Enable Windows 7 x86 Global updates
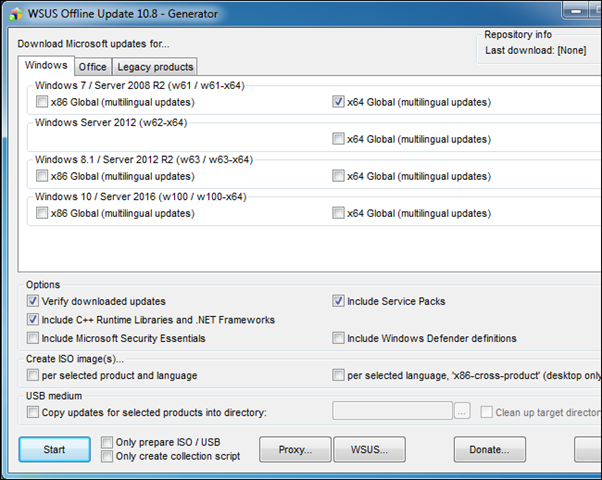 coord(41,102)
